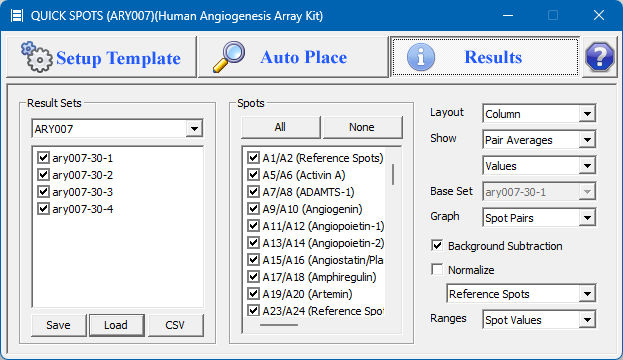
Task: Open the Ranges dropdown Spot Values
Action: 539,320
